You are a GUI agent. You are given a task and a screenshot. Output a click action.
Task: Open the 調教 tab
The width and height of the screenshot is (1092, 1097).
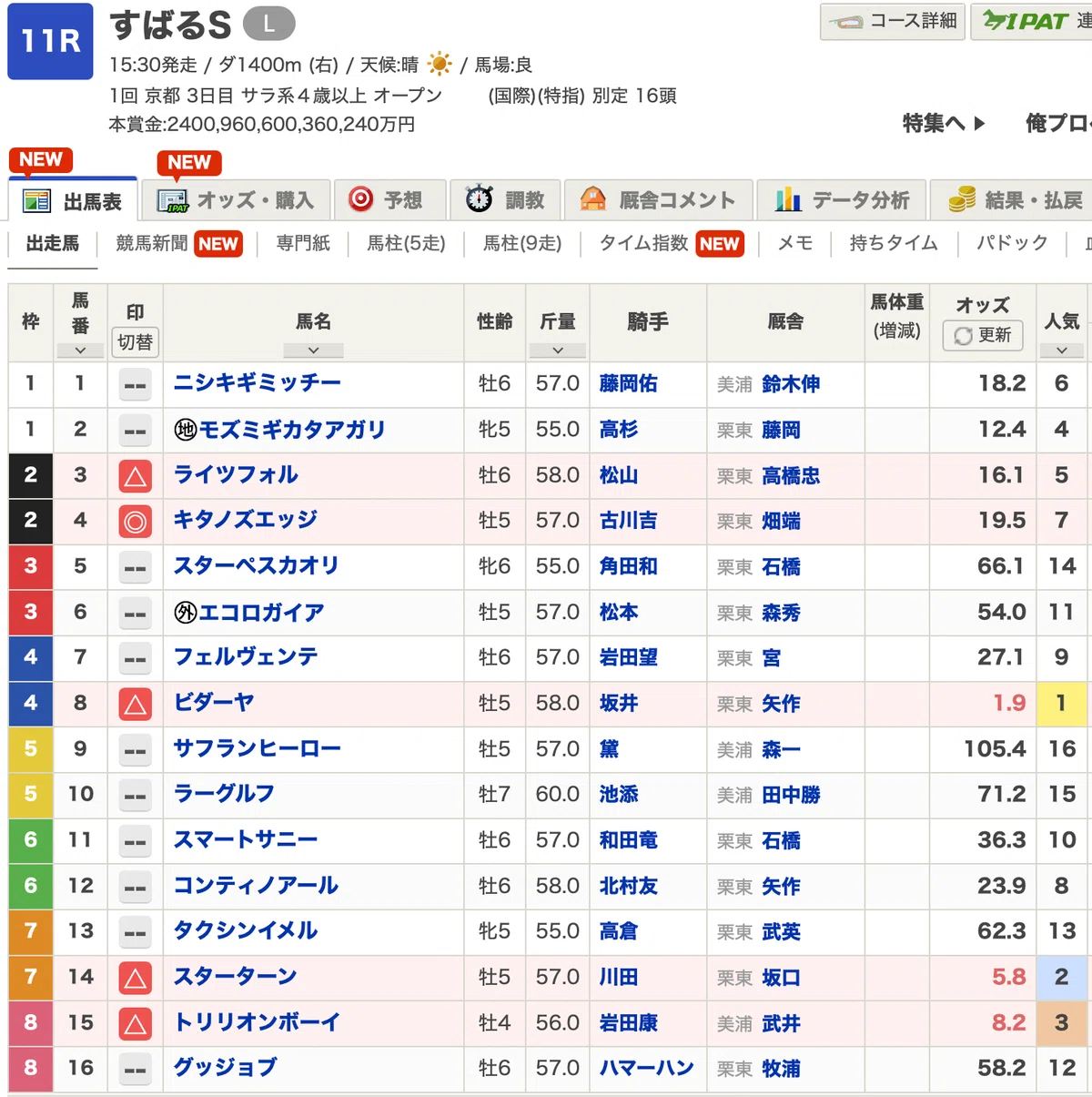505,200
